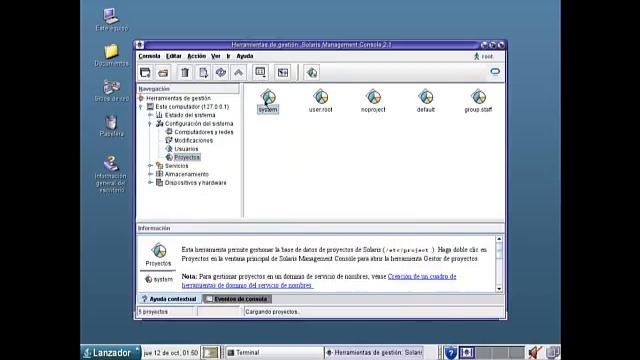The height and width of the screenshot is (360, 640).
Task: Open the Ayuda menu
Action: tap(245, 56)
